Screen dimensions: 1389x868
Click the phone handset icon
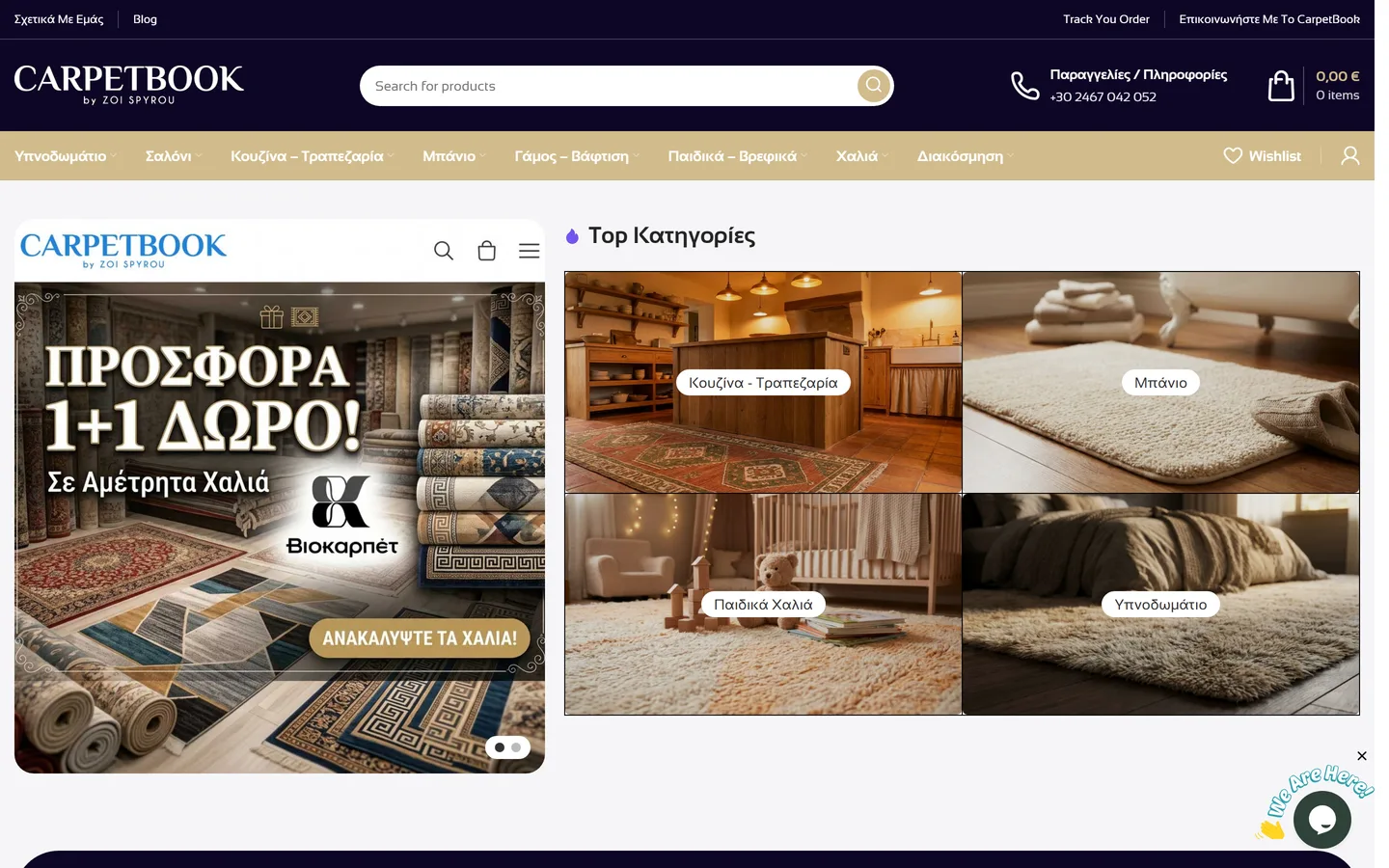click(x=1024, y=86)
